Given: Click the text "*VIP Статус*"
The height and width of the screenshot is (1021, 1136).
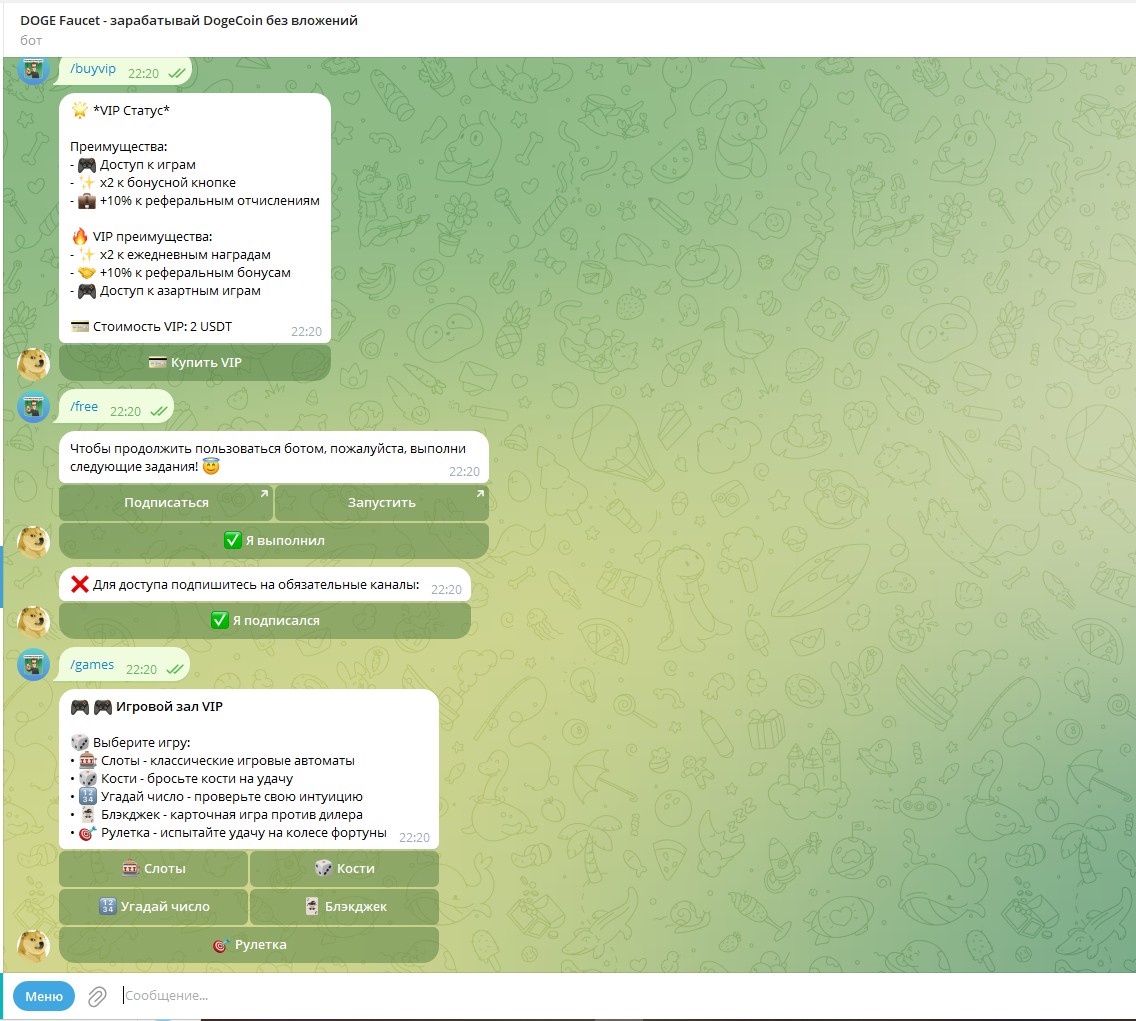Looking at the screenshot, I should click(x=131, y=110).
